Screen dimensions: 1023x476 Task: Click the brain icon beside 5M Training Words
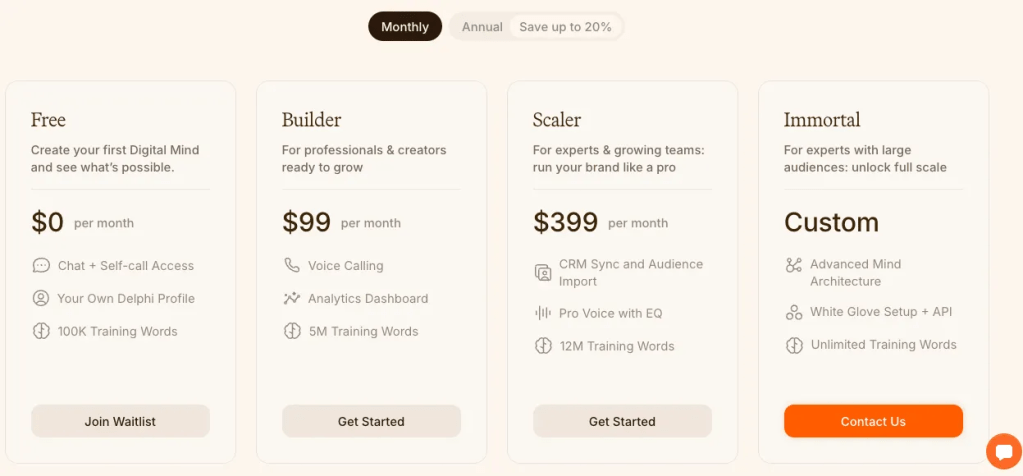(292, 331)
